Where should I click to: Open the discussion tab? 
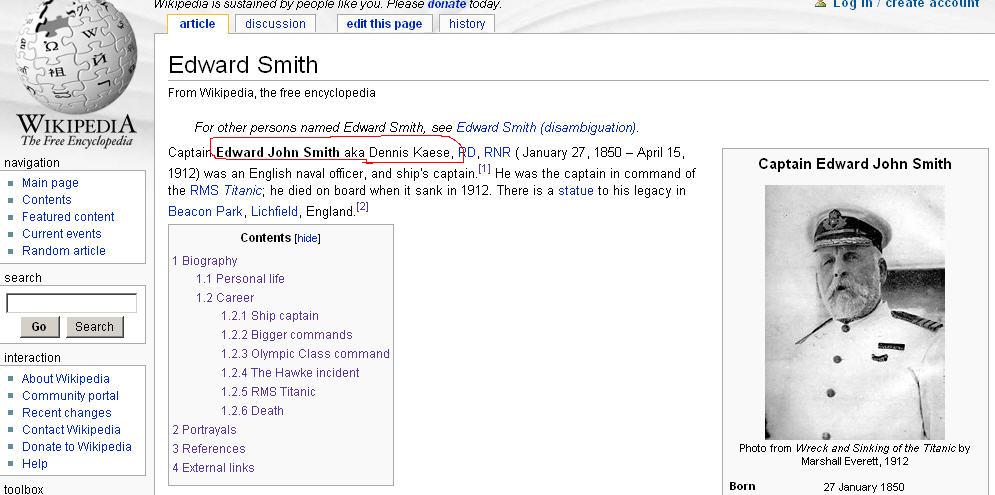coord(275,23)
